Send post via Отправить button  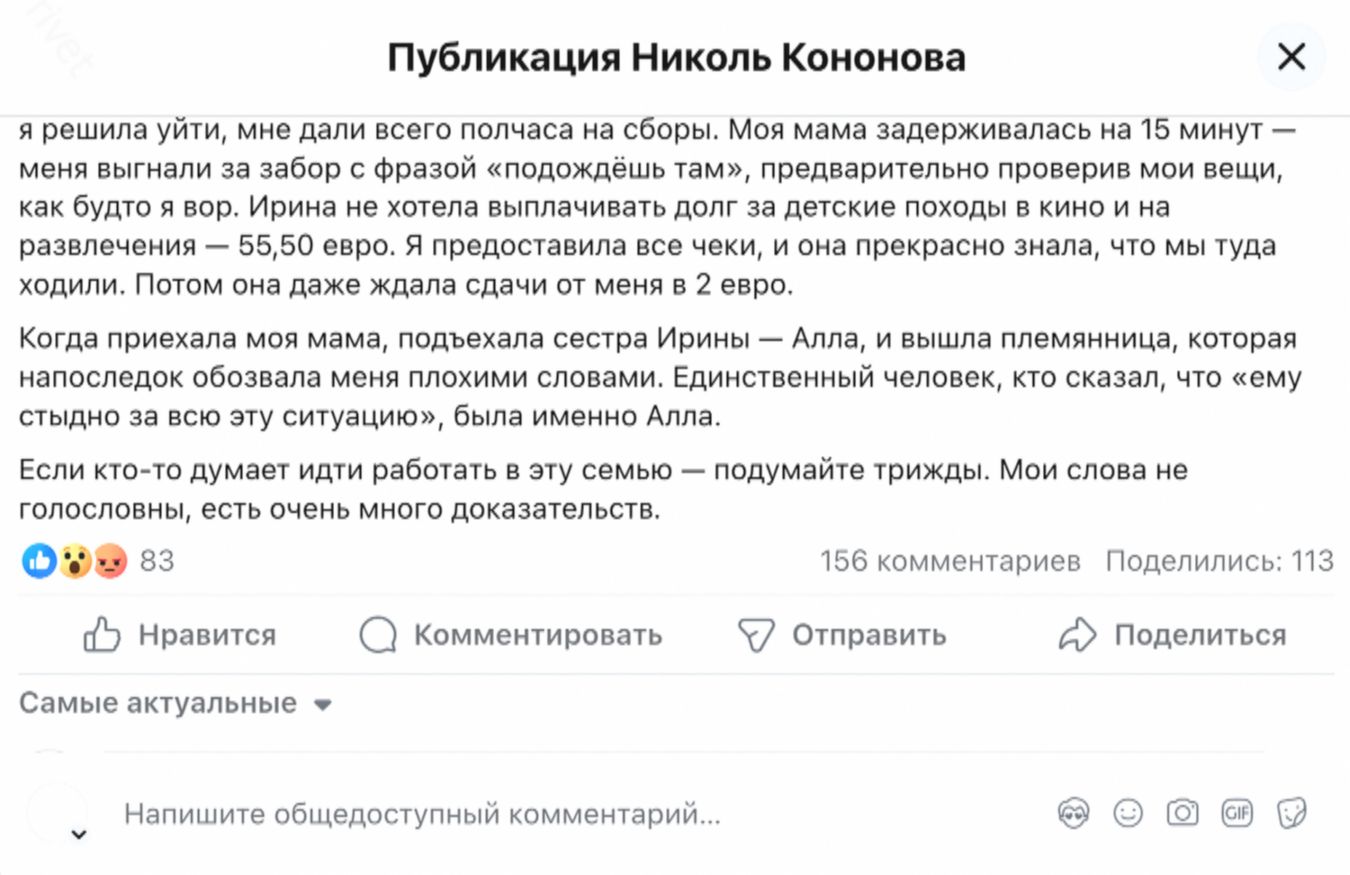point(842,635)
